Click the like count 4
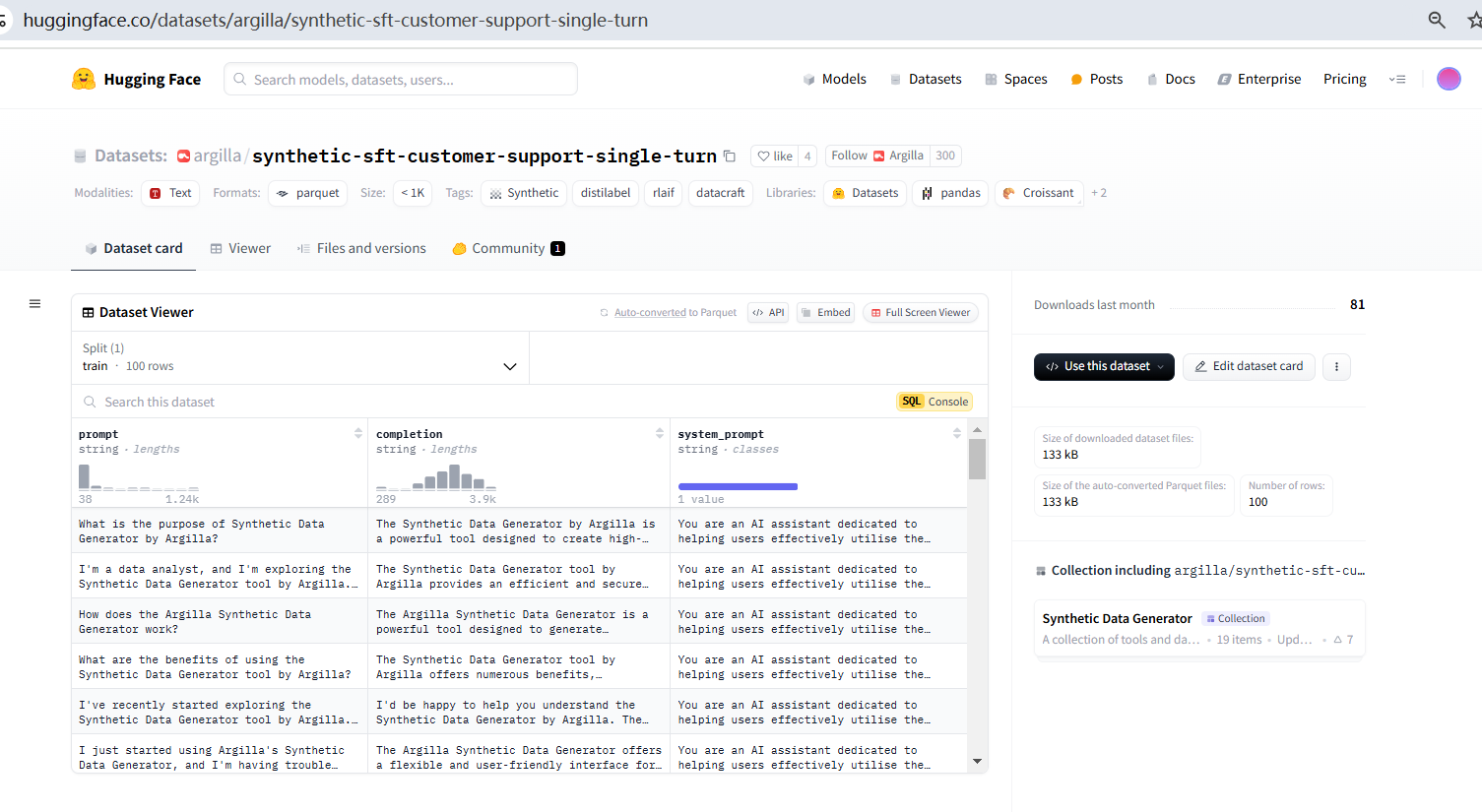Screen dimensions: 1482x812 (x=807, y=156)
